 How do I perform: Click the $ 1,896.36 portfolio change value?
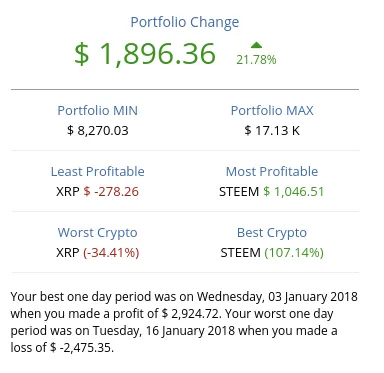145,54
